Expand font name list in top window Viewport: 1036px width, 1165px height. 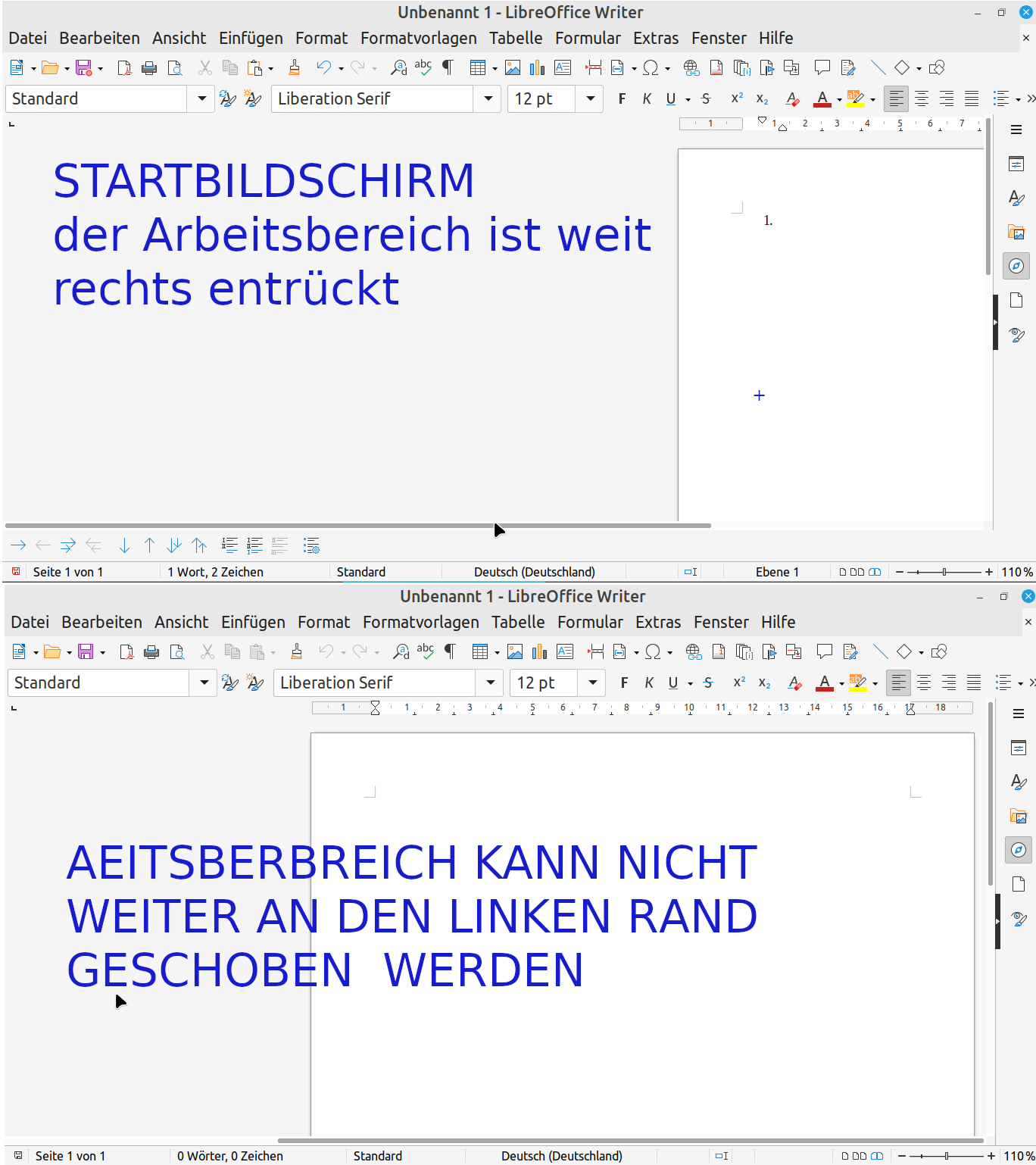(x=488, y=99)
